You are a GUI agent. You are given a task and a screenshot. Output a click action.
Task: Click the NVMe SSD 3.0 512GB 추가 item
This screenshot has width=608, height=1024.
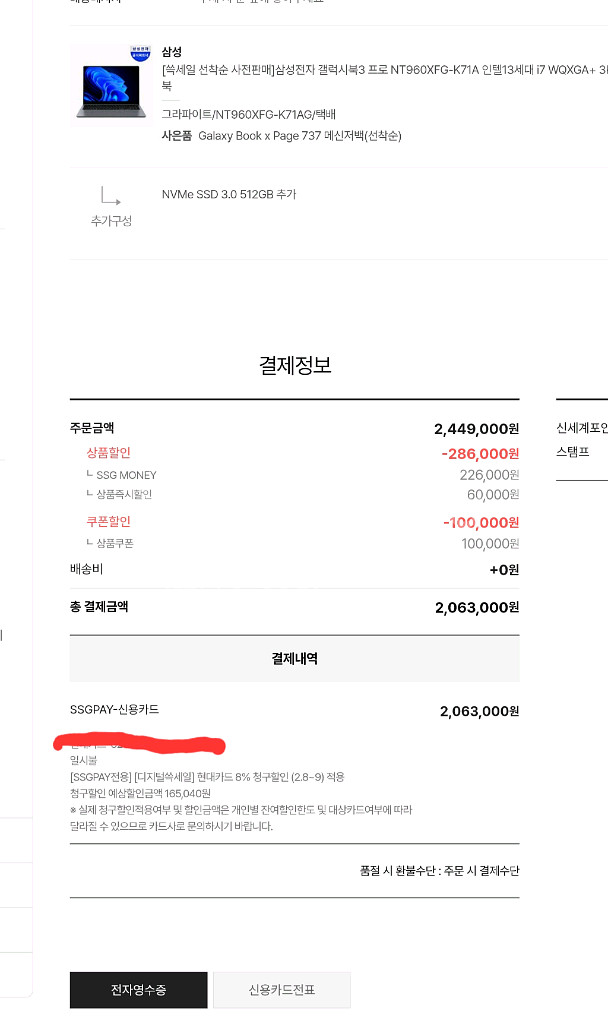[x=229, y=194]
